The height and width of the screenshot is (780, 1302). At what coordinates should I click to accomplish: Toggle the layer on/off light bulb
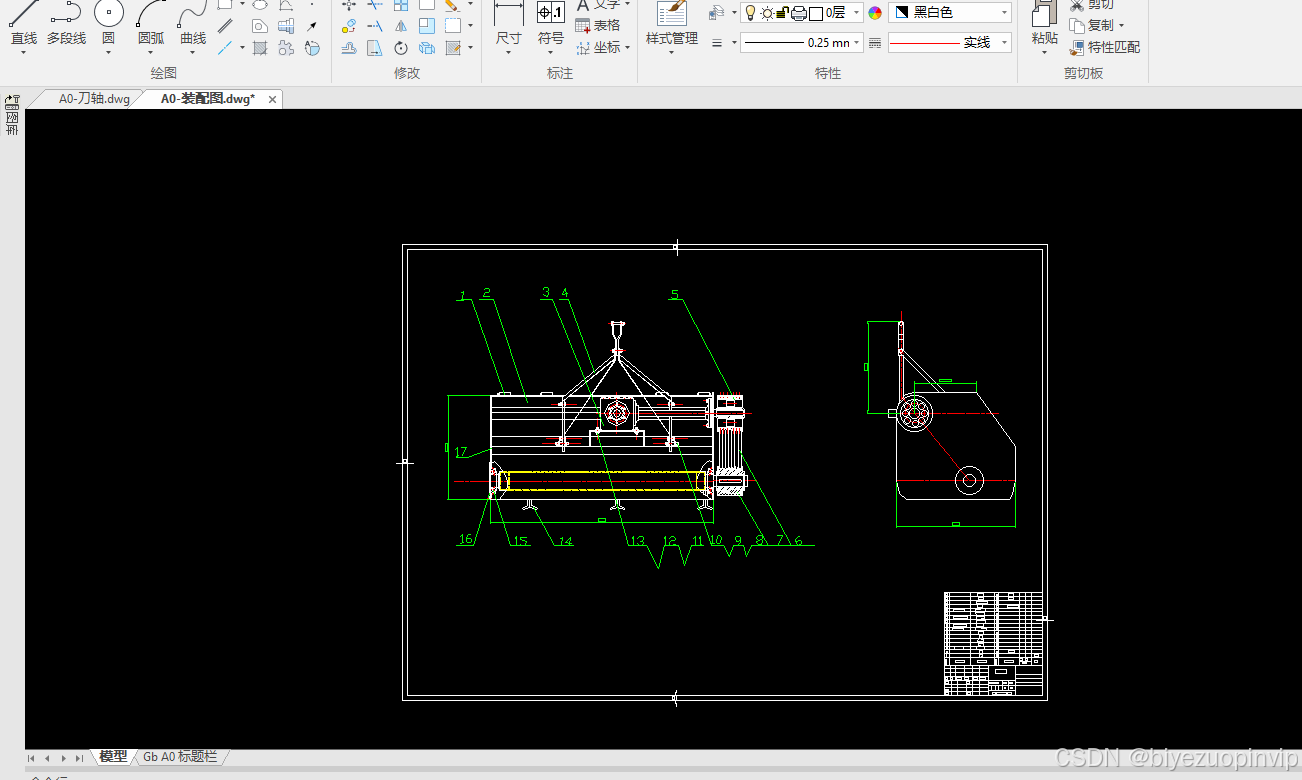click(x=750, y=13)
